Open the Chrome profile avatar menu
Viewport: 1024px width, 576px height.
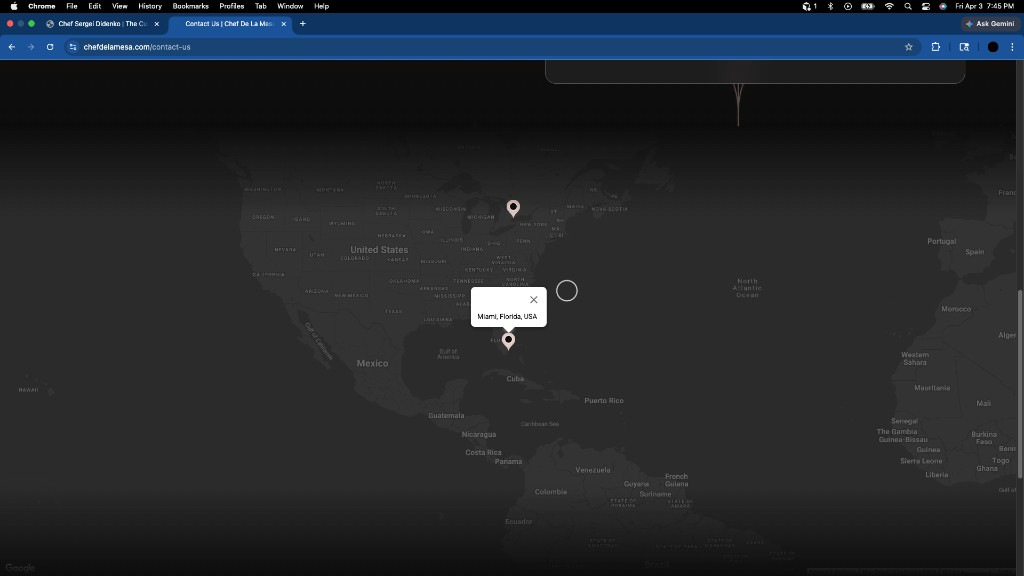click(x=992, y=47)
